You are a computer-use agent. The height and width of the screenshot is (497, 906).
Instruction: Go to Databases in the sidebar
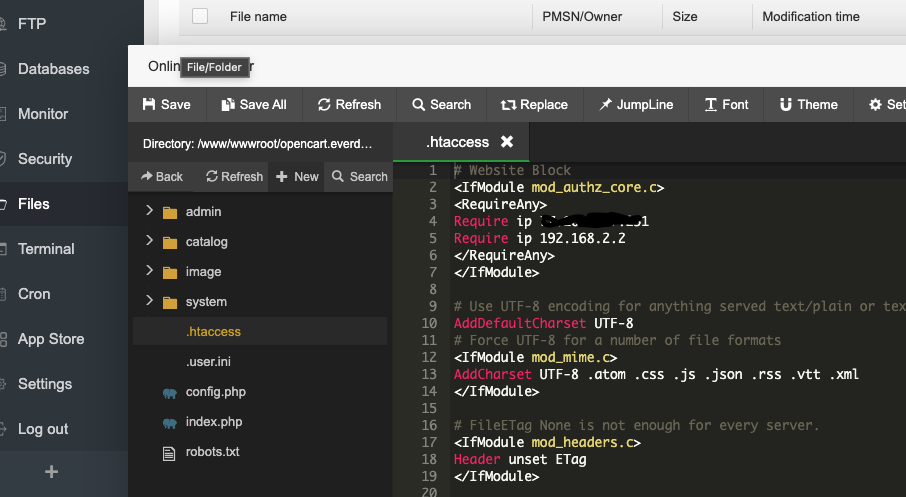pyautogui.click(x=53, y=69)
